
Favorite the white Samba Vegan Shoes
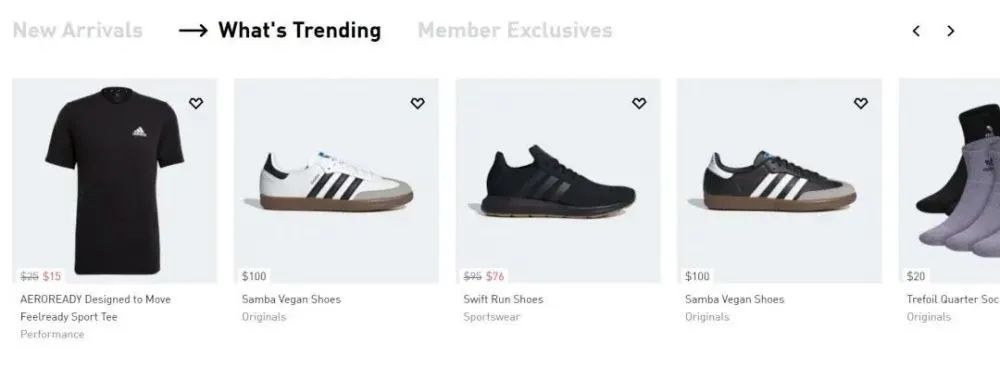point(417,103)
